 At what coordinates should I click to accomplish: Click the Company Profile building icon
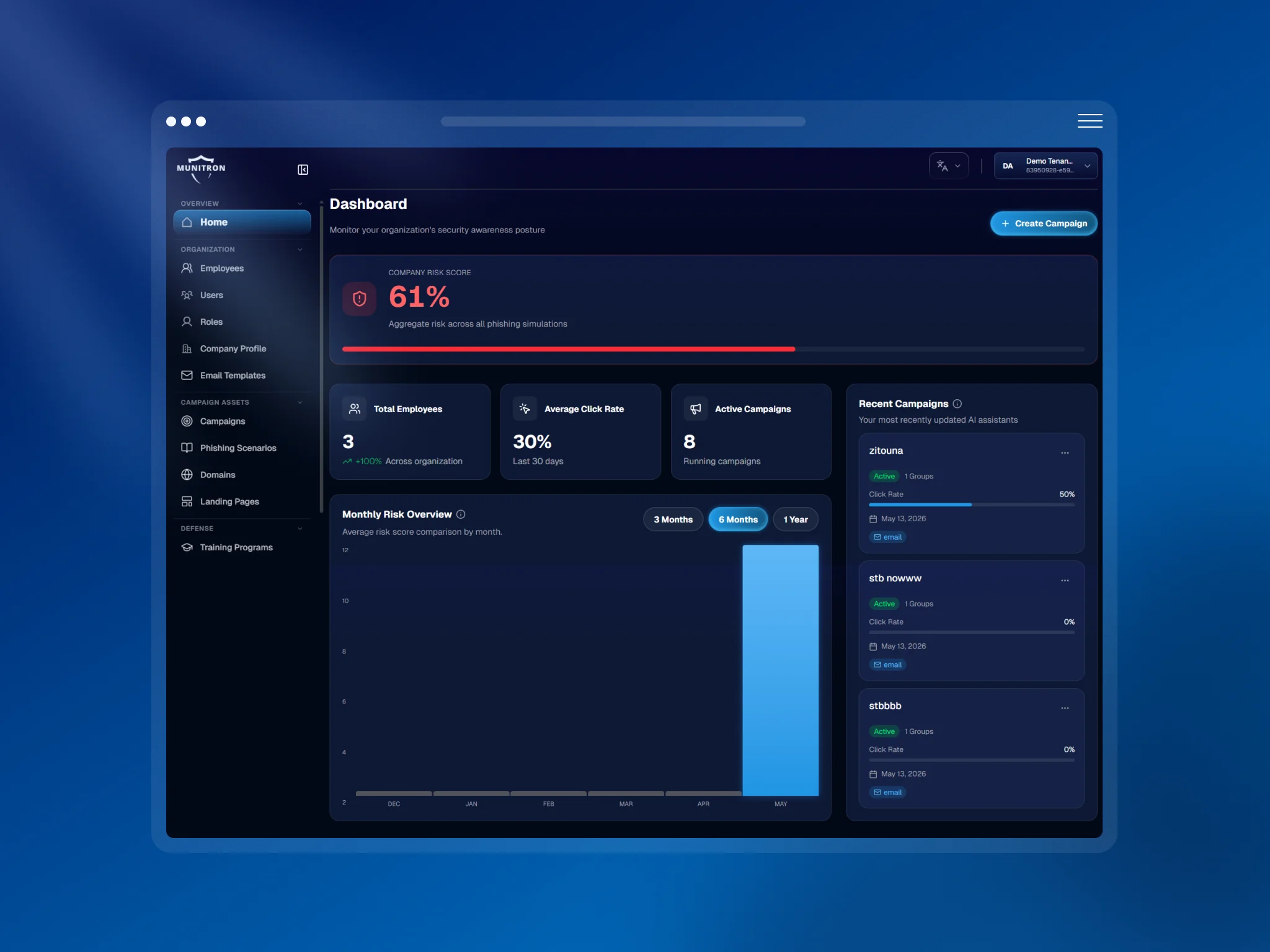pyautogui.click(x=187, y=348)
